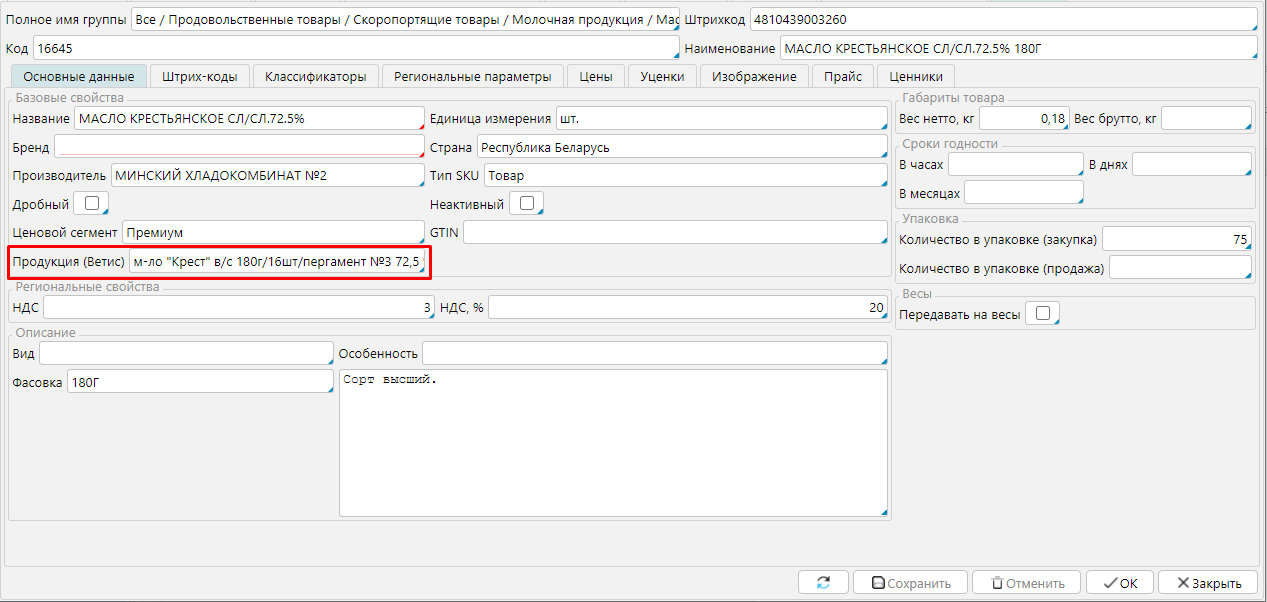Go to the Изображение tab
1267x602 pixels.
coord(754,76)
